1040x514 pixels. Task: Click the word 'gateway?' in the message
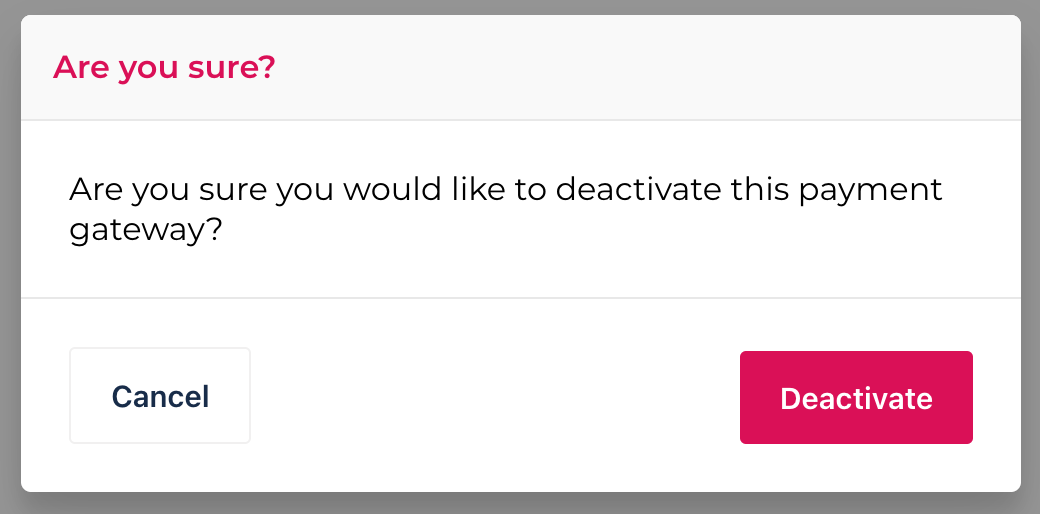[145, 233]
